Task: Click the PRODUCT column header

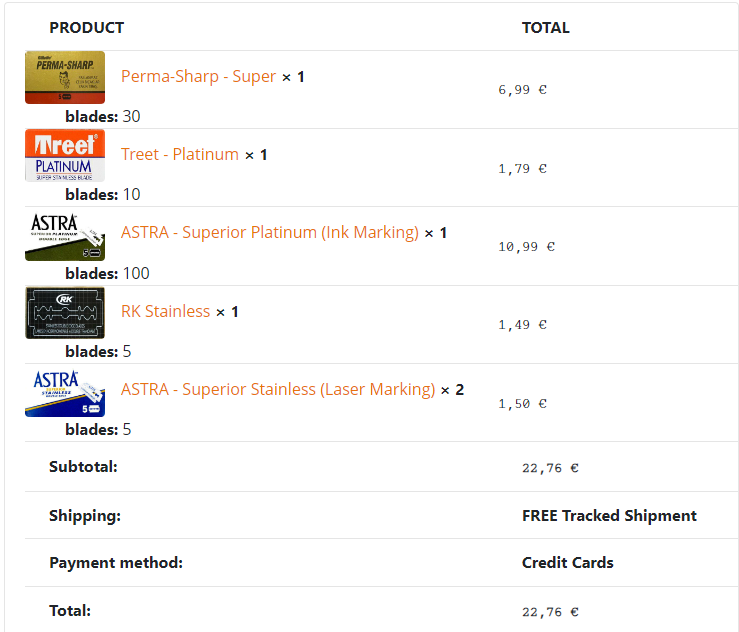Action: 87,28
